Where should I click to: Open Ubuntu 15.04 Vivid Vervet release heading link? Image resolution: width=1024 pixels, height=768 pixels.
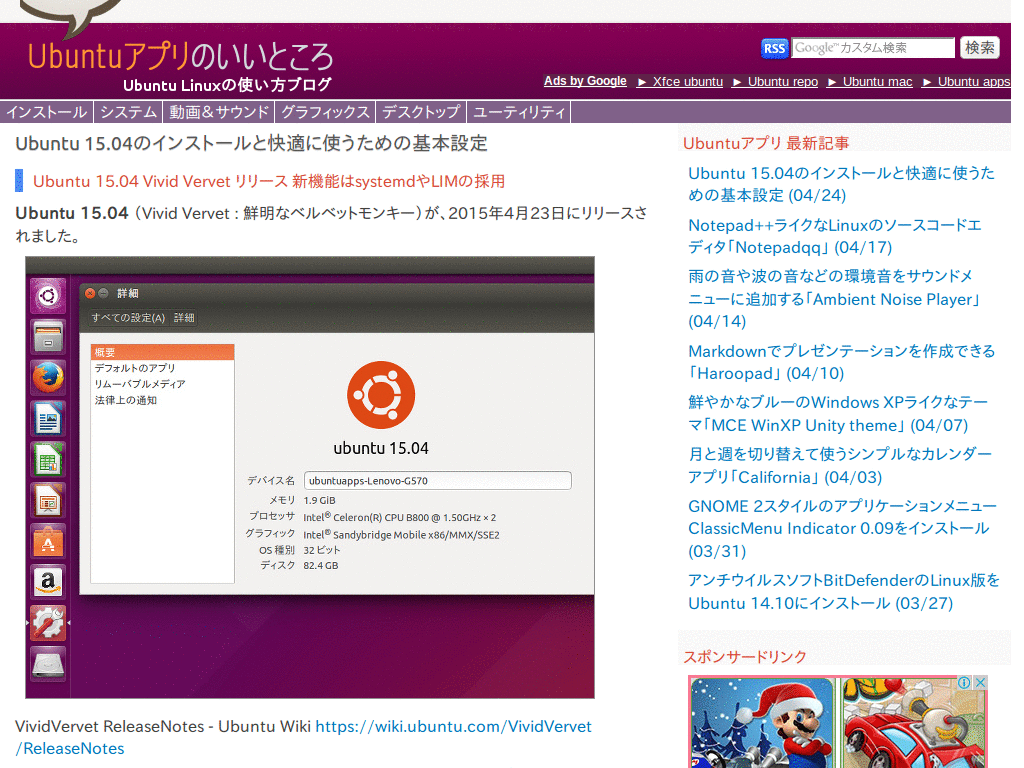(269, 182)
